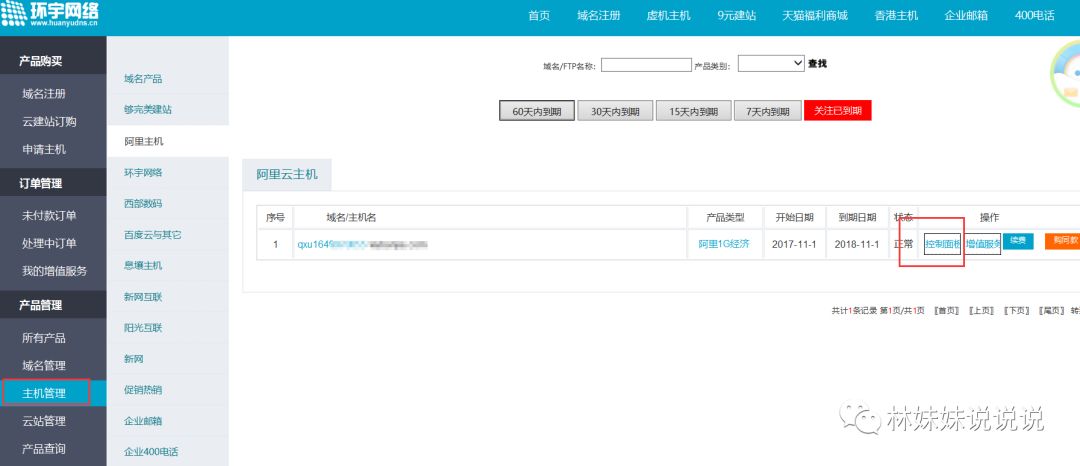Click the 查找 search button
Image resolution: width=1080 pixels, height=466 pixels.
(x=818, y=64)
